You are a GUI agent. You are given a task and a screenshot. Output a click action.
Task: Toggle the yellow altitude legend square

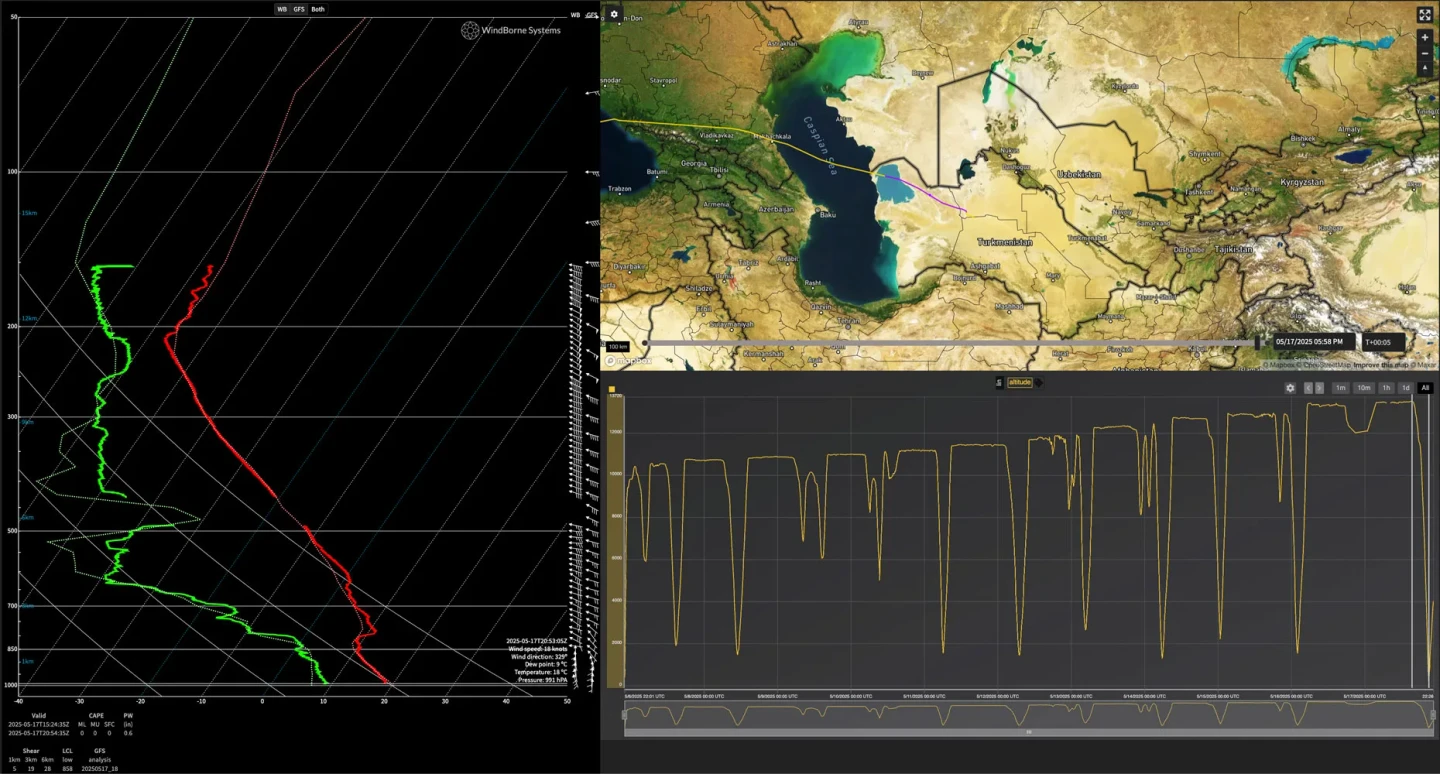click(x=612, y=389)
